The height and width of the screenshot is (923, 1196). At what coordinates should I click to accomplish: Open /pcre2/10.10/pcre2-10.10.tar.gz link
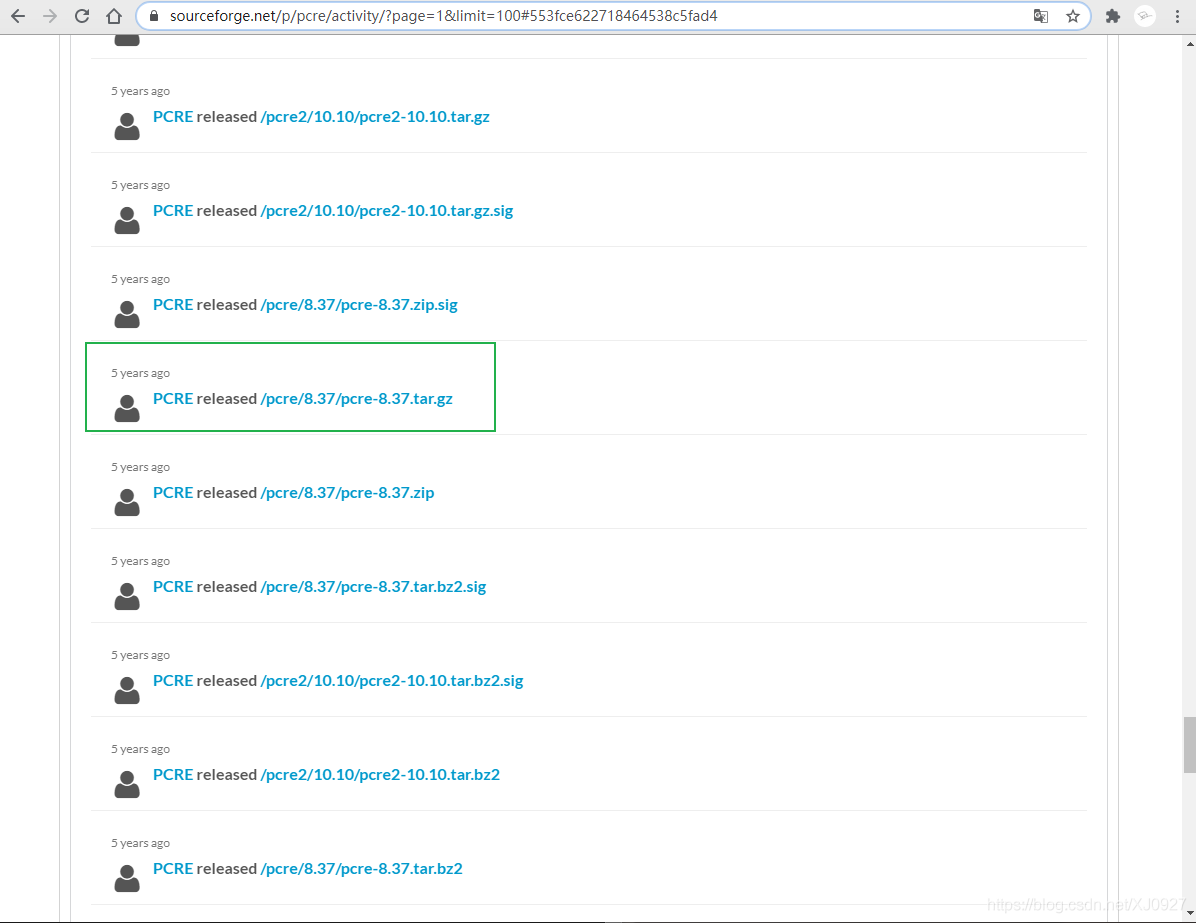(x=375, y=117)
